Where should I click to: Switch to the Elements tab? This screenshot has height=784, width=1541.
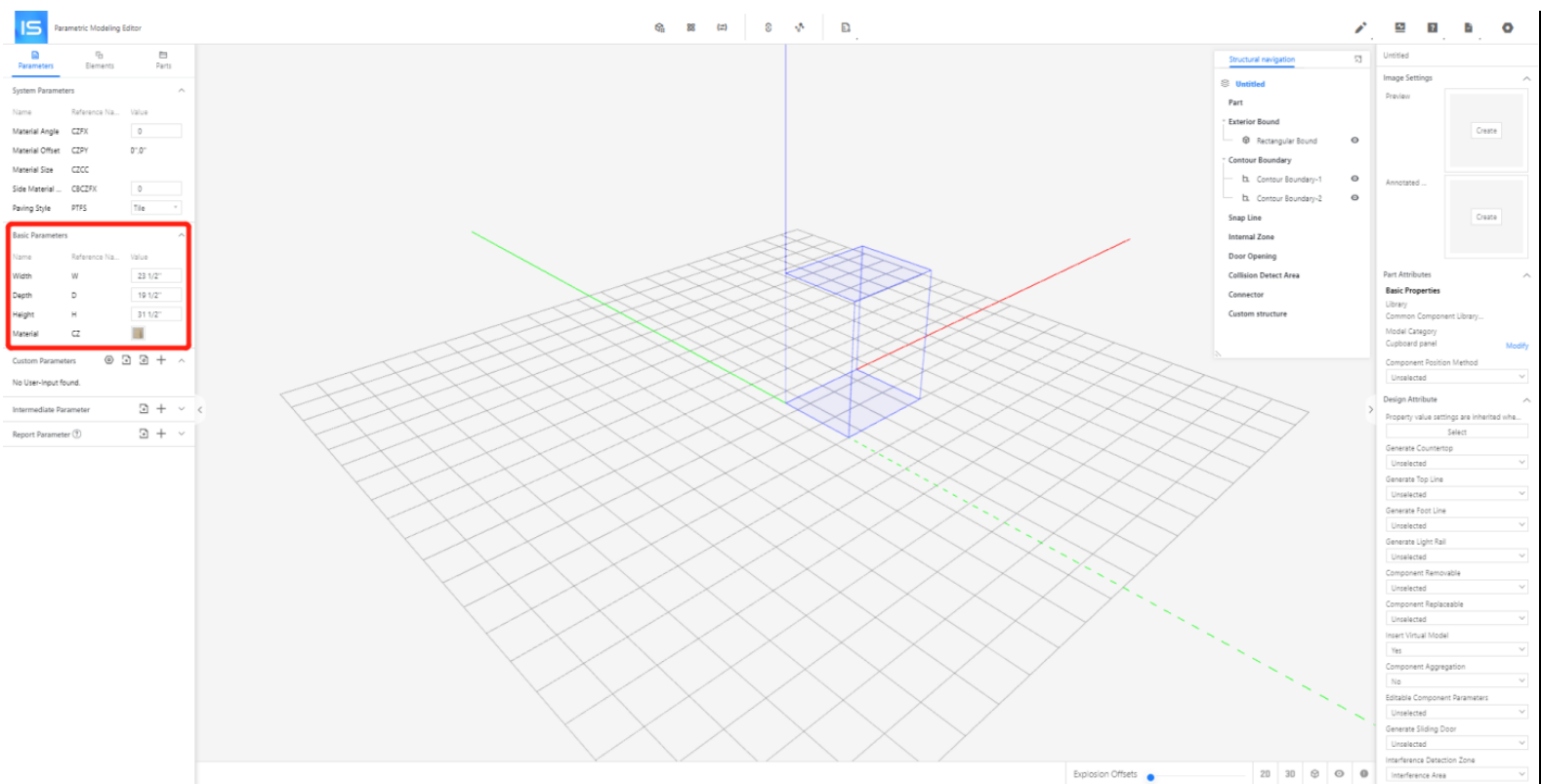[100, 61]
